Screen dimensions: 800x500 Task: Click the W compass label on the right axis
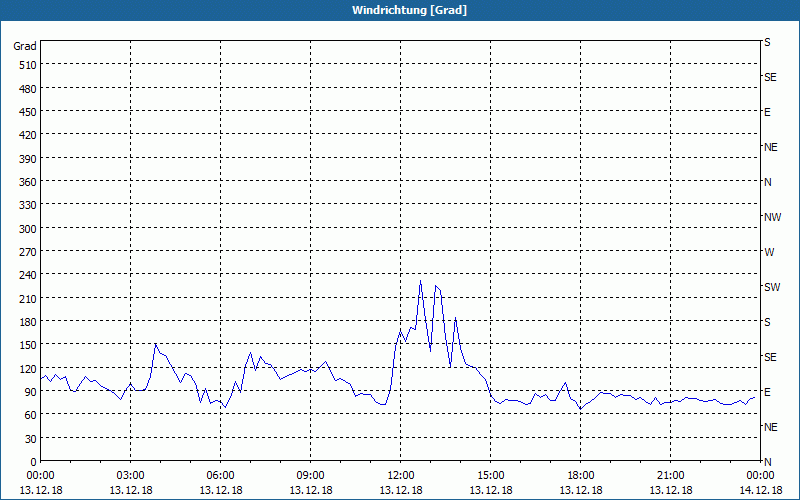pyautogui.click(x=769, y=252)
